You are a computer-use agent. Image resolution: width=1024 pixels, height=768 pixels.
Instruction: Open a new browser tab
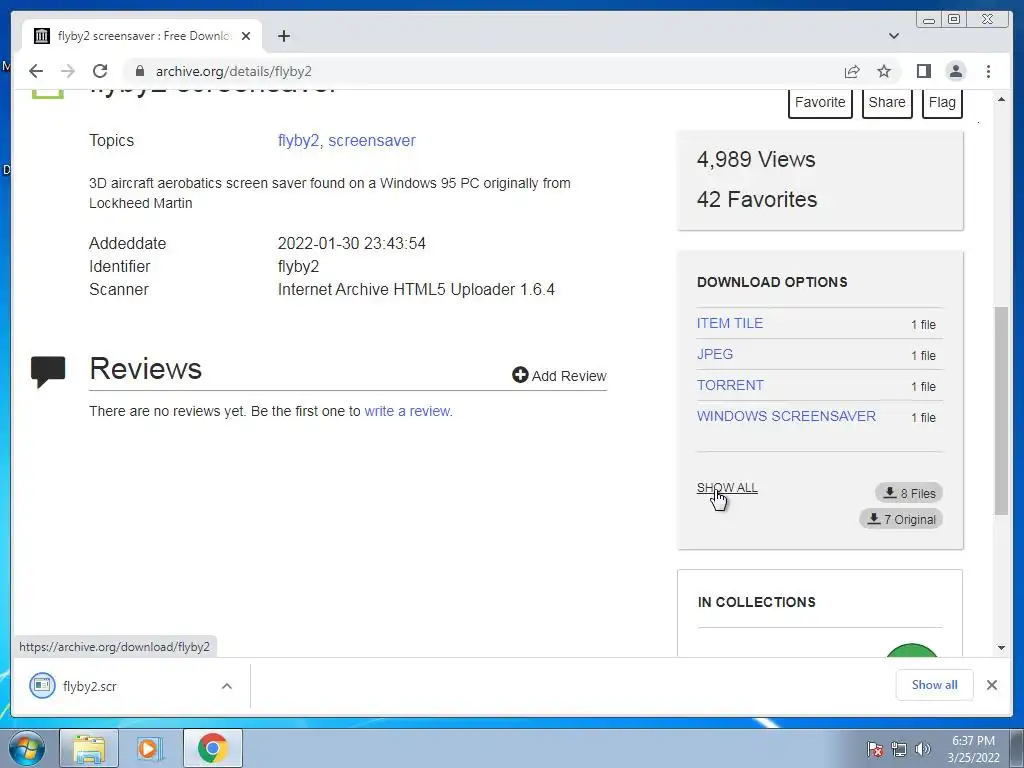[283, 36]
